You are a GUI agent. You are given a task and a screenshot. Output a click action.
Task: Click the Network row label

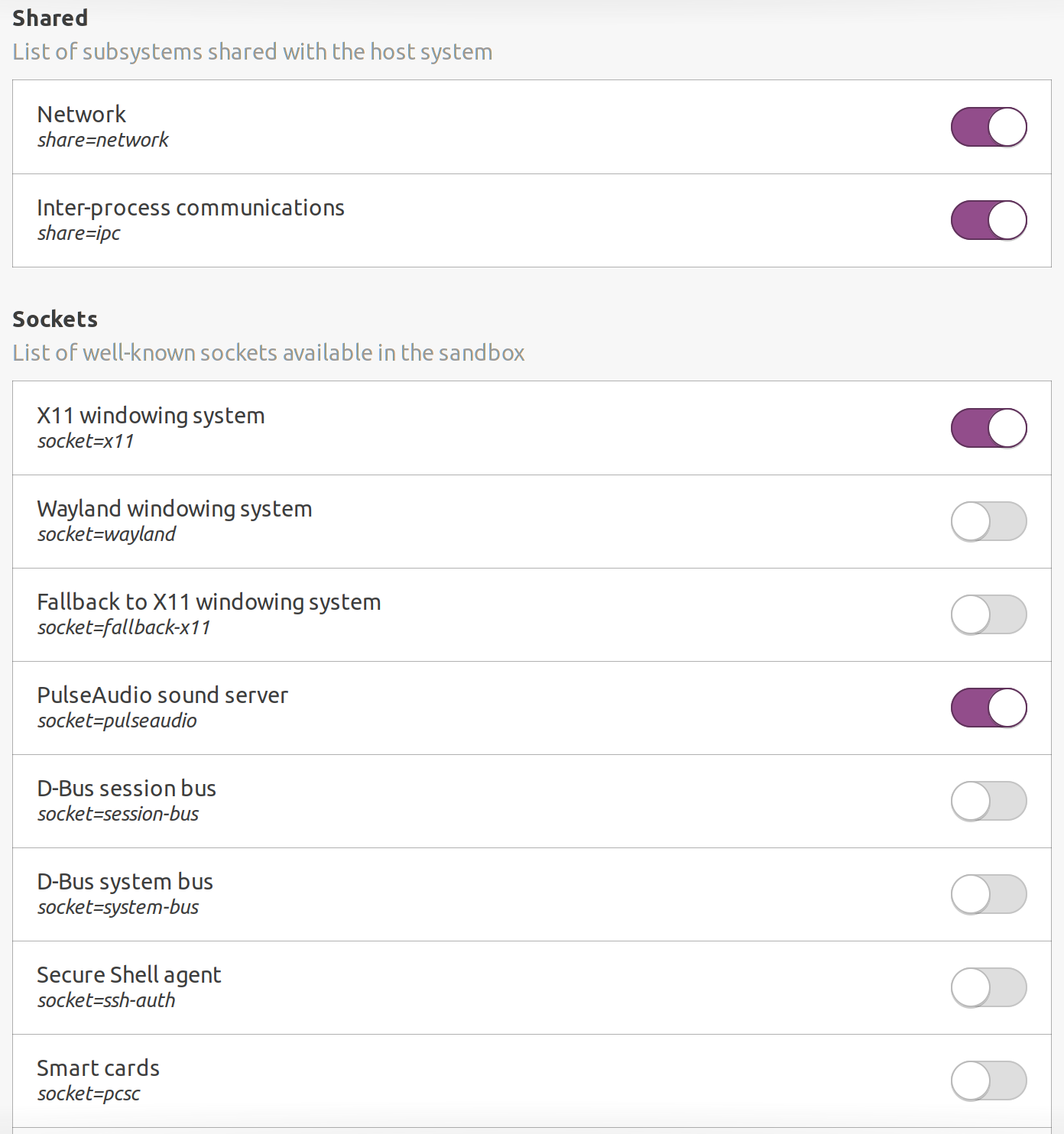(82, 115)
